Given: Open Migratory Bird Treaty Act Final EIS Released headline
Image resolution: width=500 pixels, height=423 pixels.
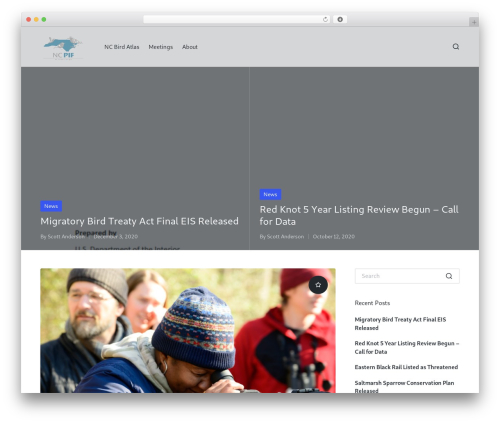Looking at the screenshot, I should [x=139, y=221].
